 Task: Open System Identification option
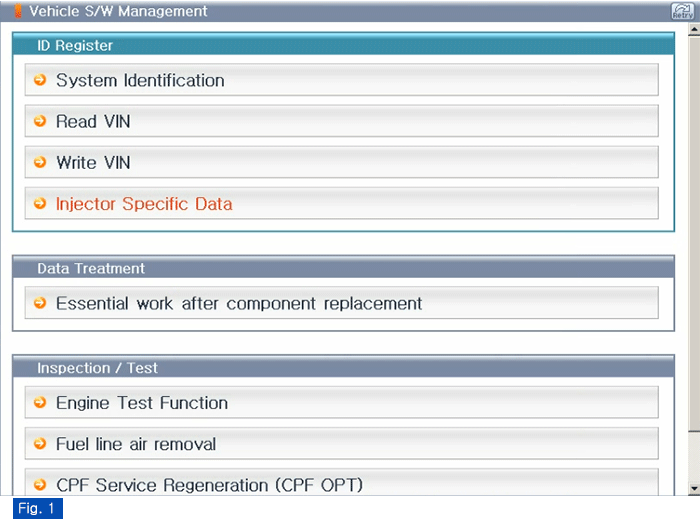click(342, 80)
